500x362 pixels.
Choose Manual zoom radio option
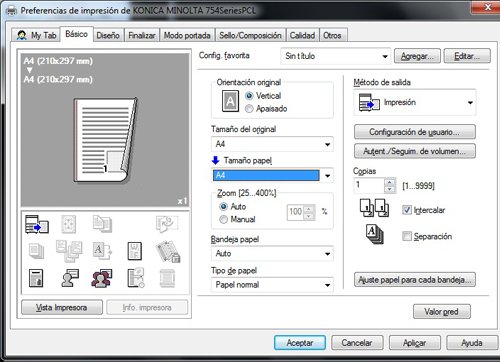click(x=223, y=219)
